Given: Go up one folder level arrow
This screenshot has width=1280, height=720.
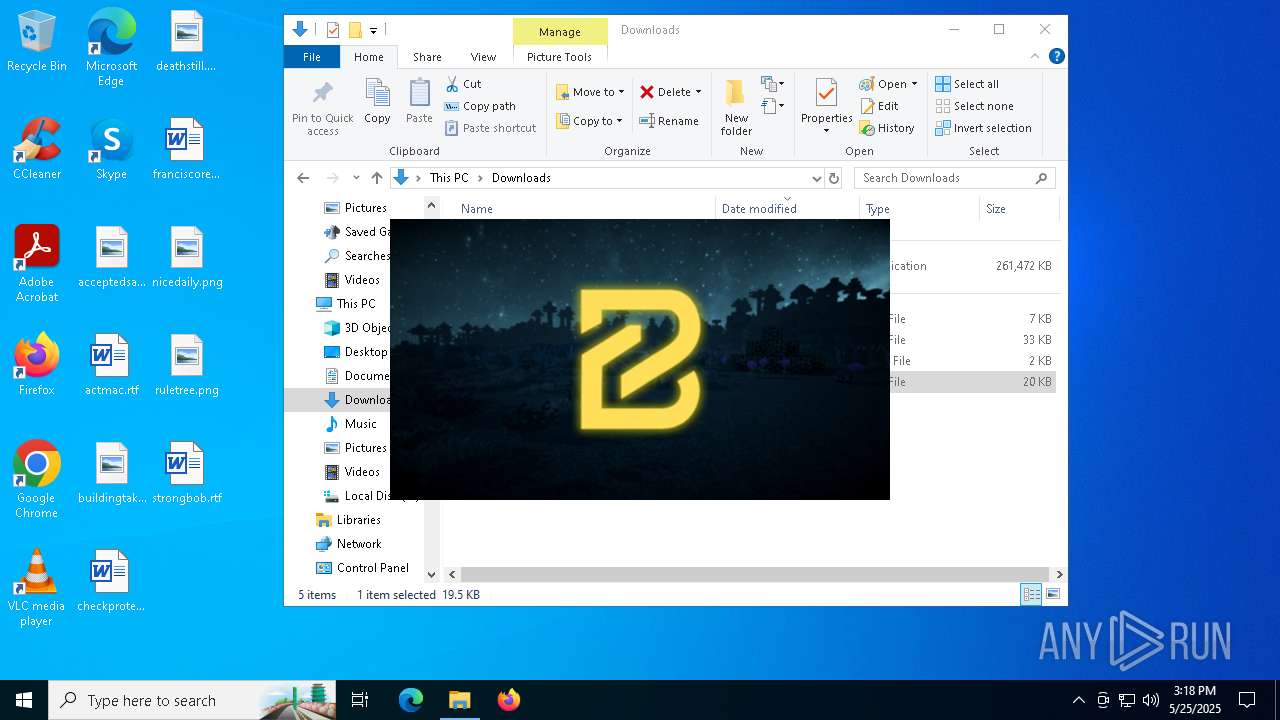Looking at the screenshot, I should click(377, 178).
